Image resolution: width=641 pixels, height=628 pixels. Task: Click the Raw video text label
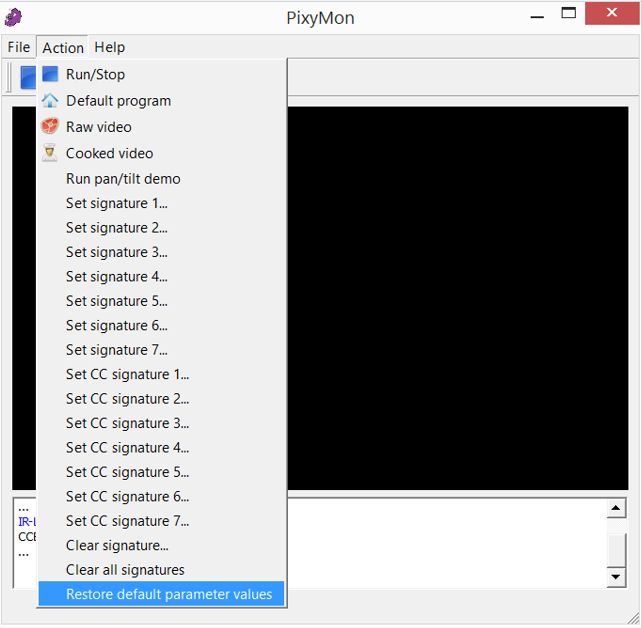tap(99, 127)
